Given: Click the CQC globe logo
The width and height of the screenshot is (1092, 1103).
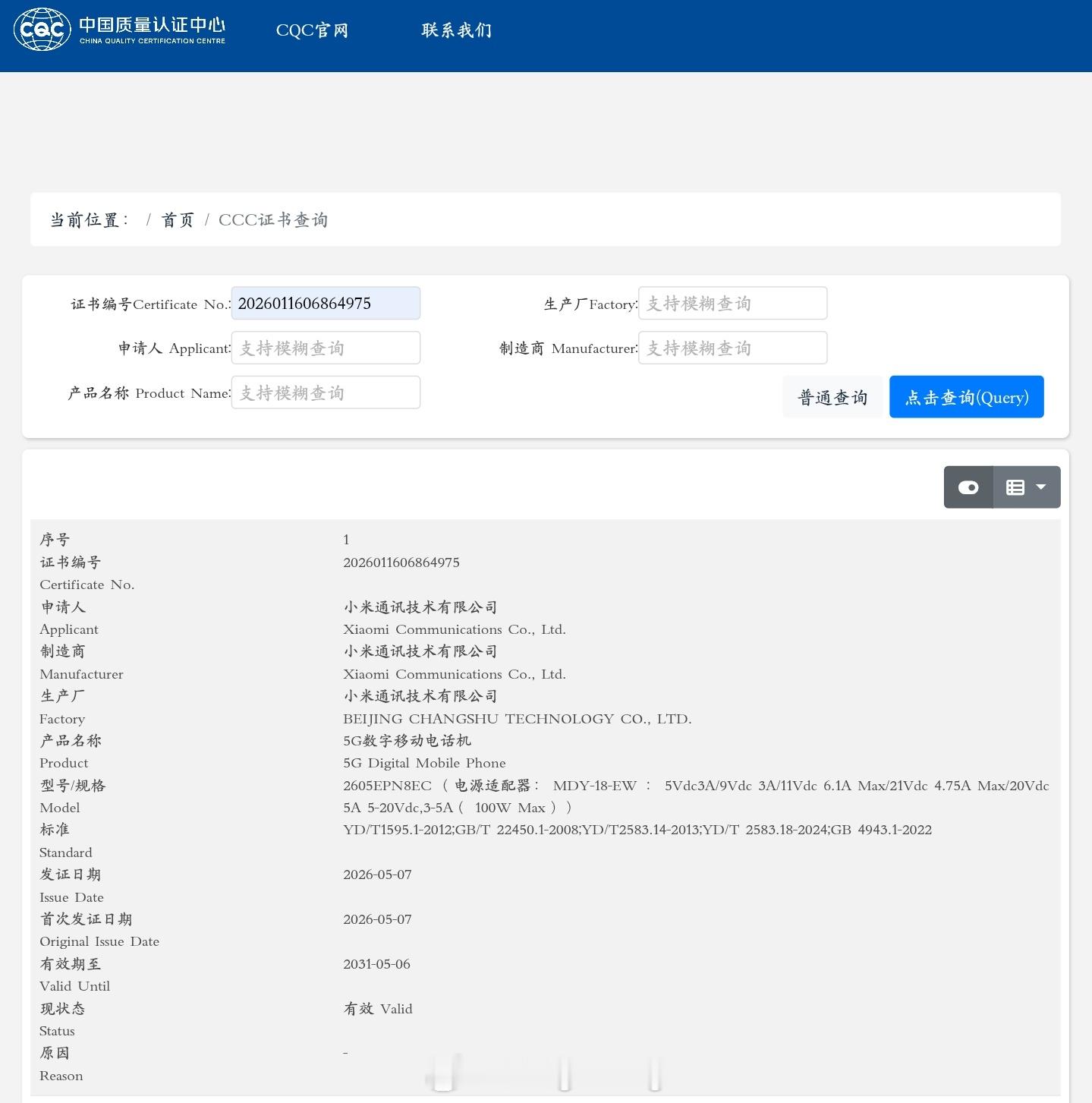Looking at the screenshot, I should tap(42, 30).
